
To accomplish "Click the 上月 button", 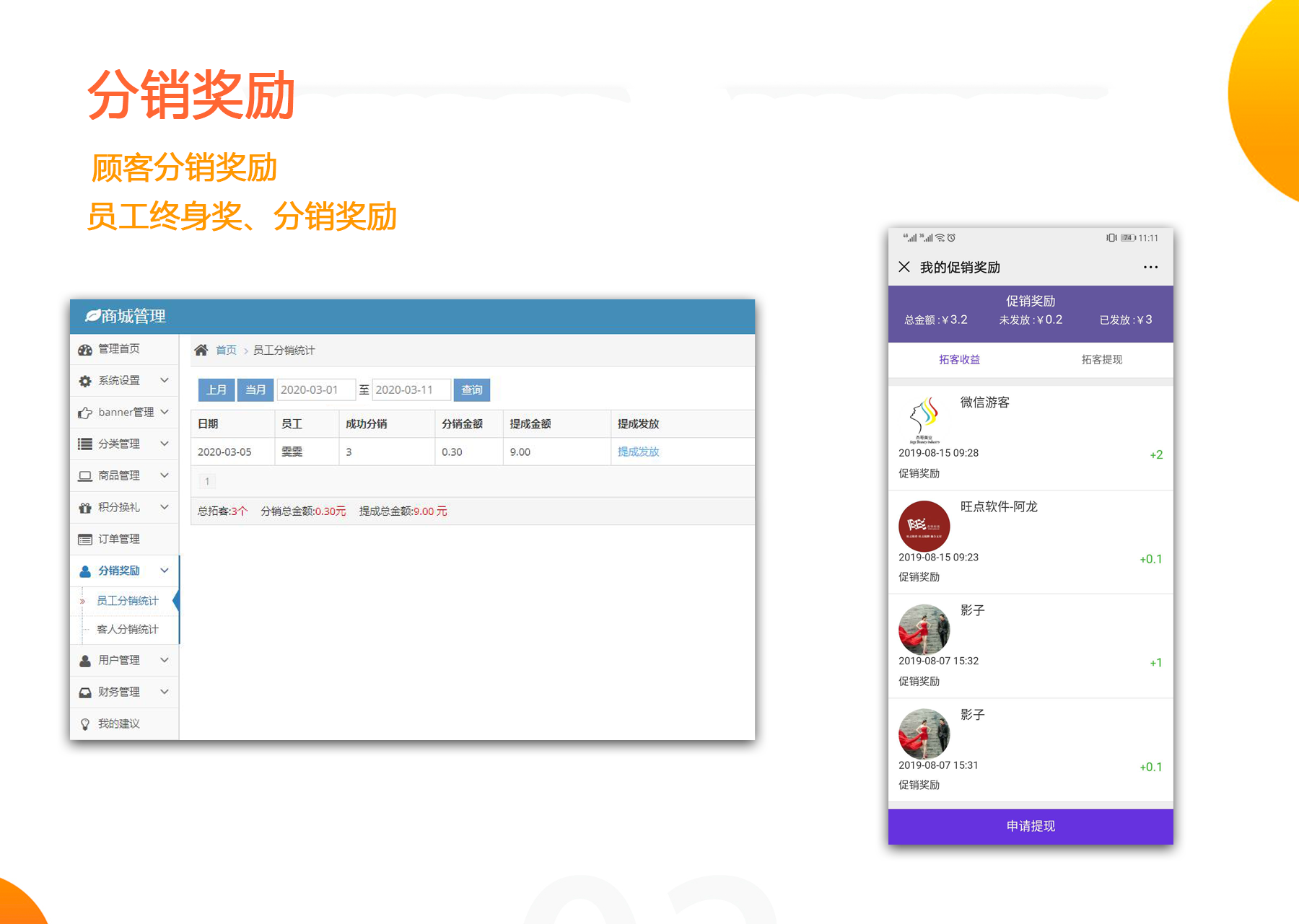I will (x=216, y=390).
